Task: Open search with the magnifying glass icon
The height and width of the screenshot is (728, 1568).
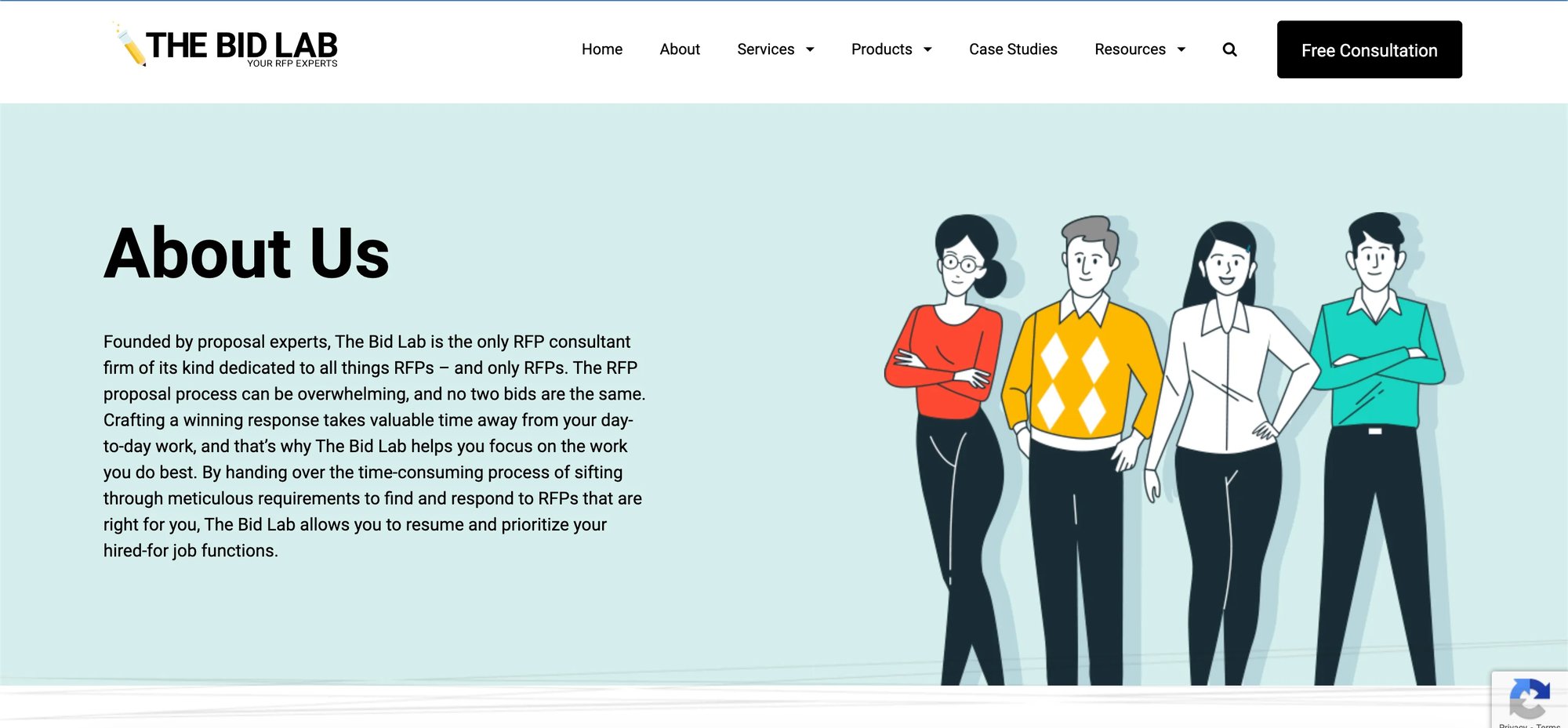Action: click(x=1229, y=49)
